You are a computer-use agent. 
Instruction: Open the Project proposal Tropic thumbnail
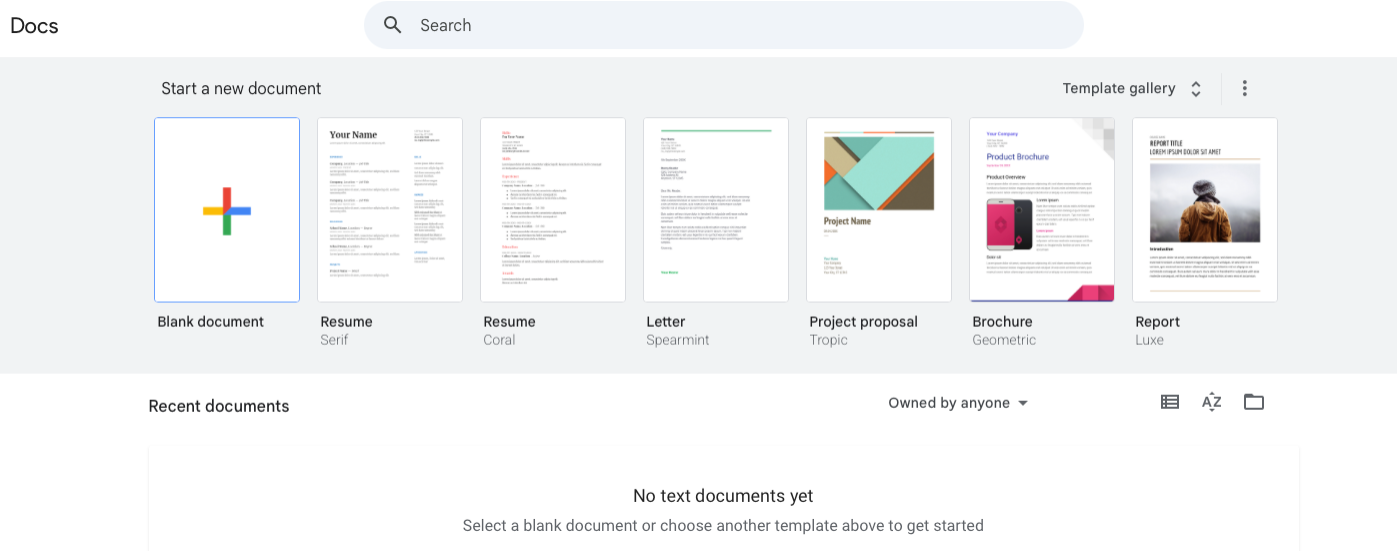[x=879, y=210]
